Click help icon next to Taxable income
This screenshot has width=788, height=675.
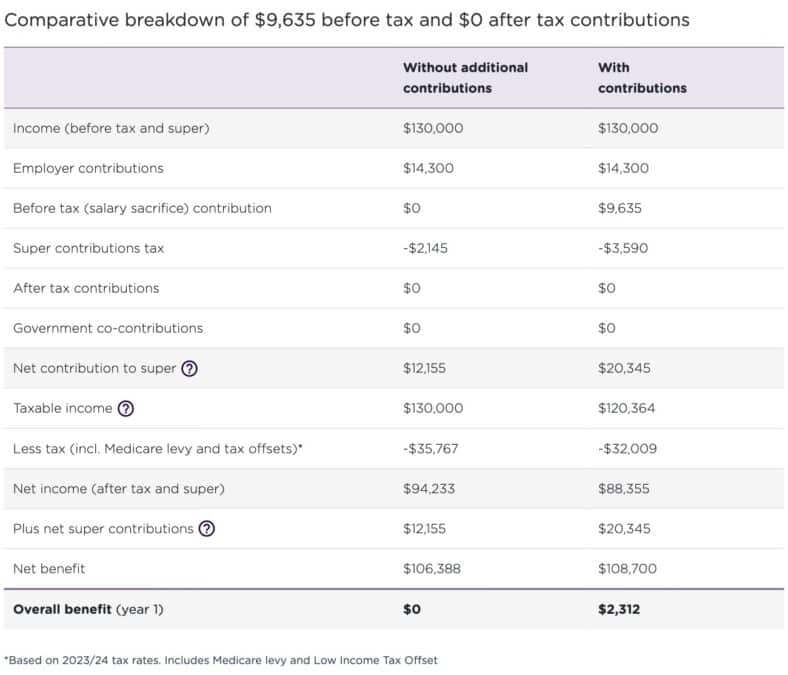[x=126, y=408]
